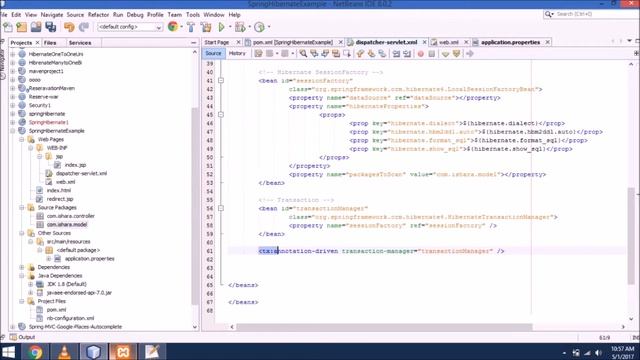Close the dispatcher-servlet.xml tab
Viewport: 640px width, 360px height.
(x=424, y=42)
